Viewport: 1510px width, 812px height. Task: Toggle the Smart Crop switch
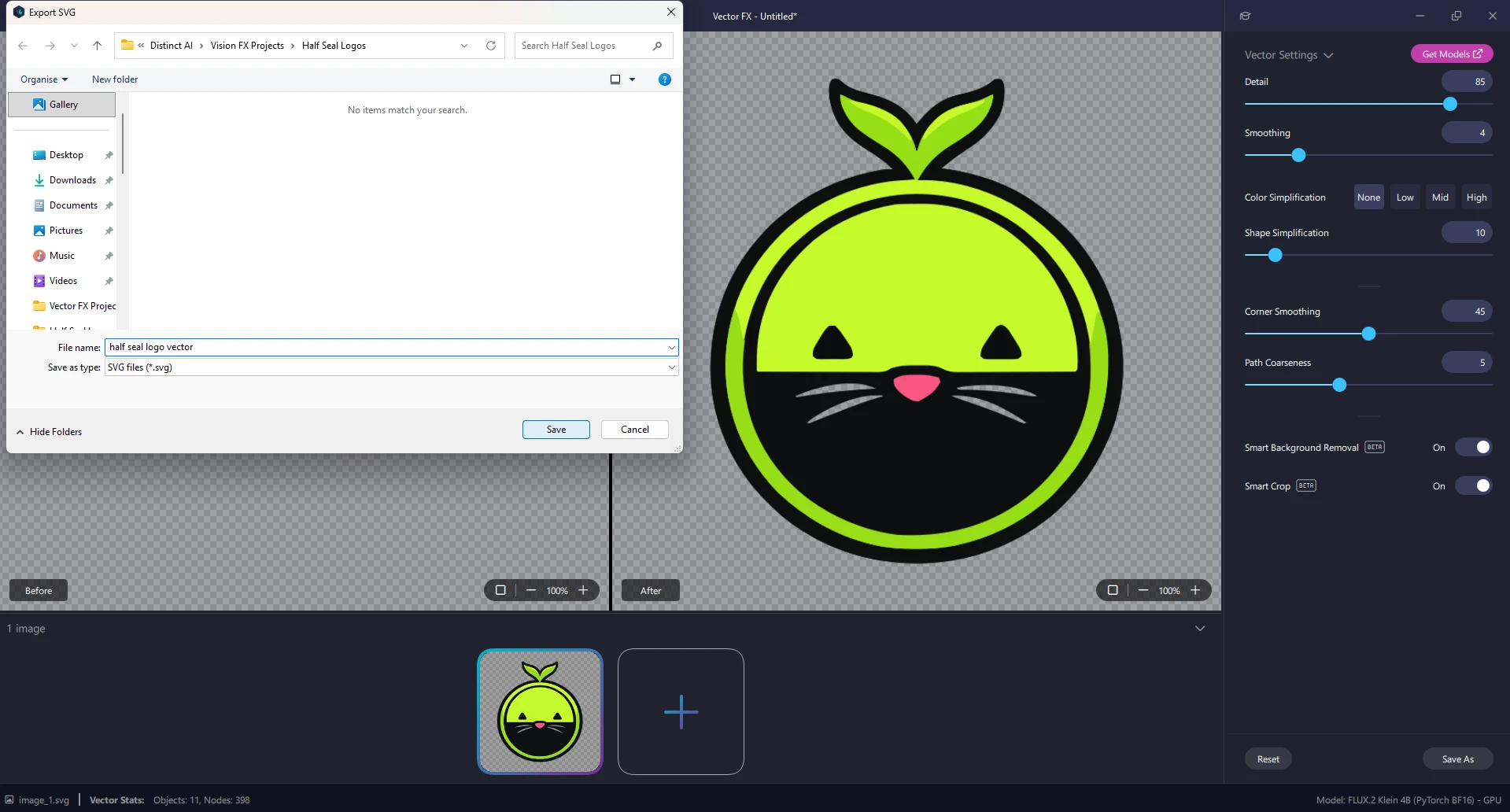pos(1473,485)
